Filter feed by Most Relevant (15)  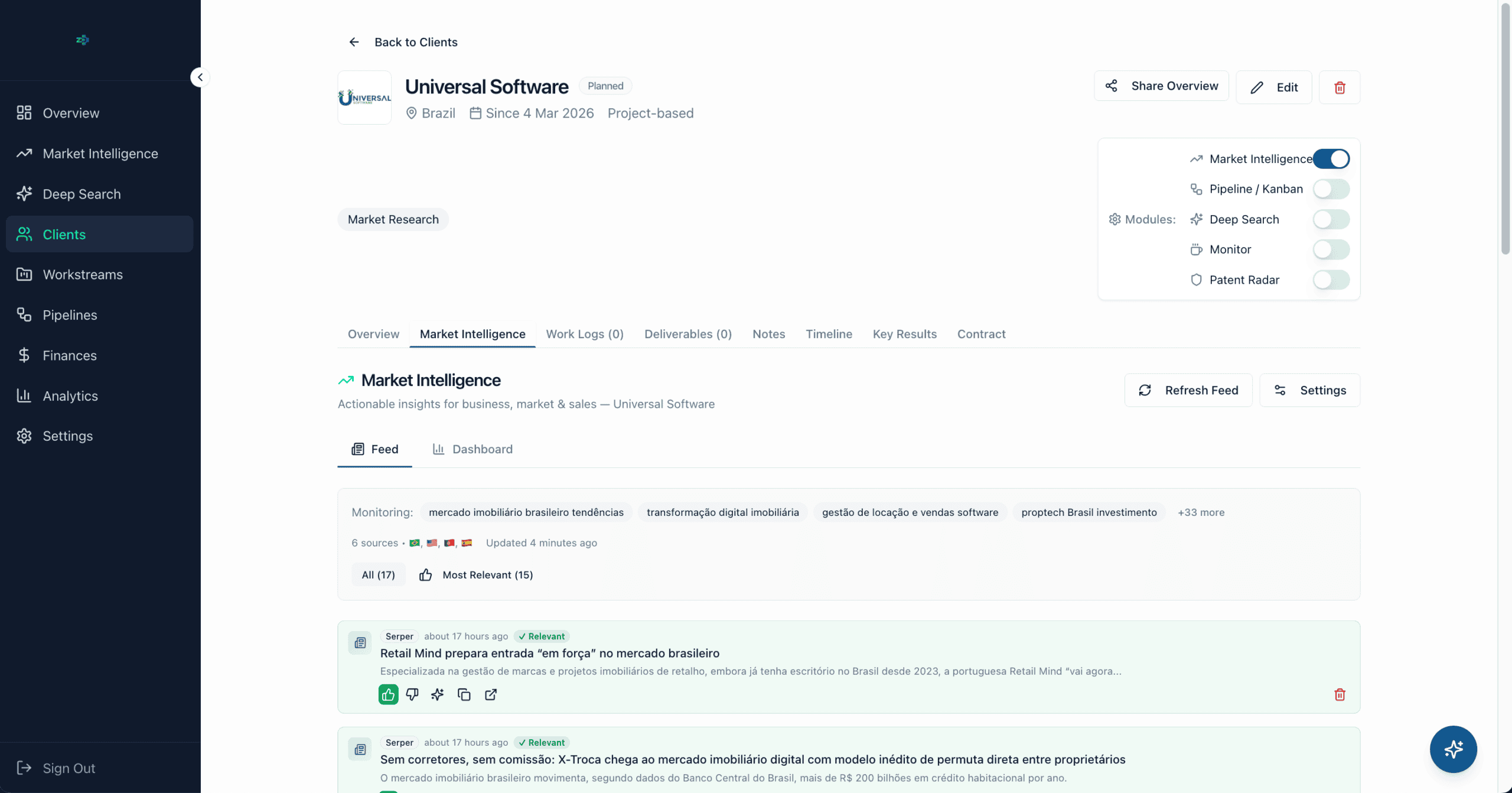(x=476, y=575)
